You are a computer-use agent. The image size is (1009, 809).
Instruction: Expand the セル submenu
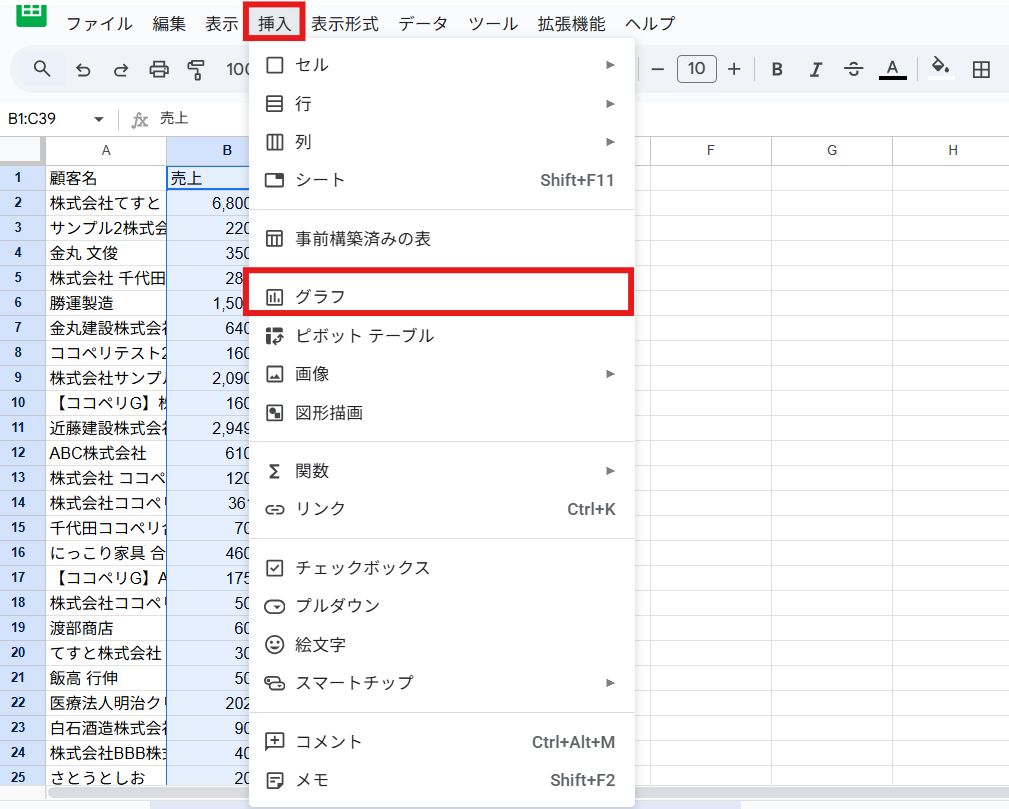pos(440,65)
